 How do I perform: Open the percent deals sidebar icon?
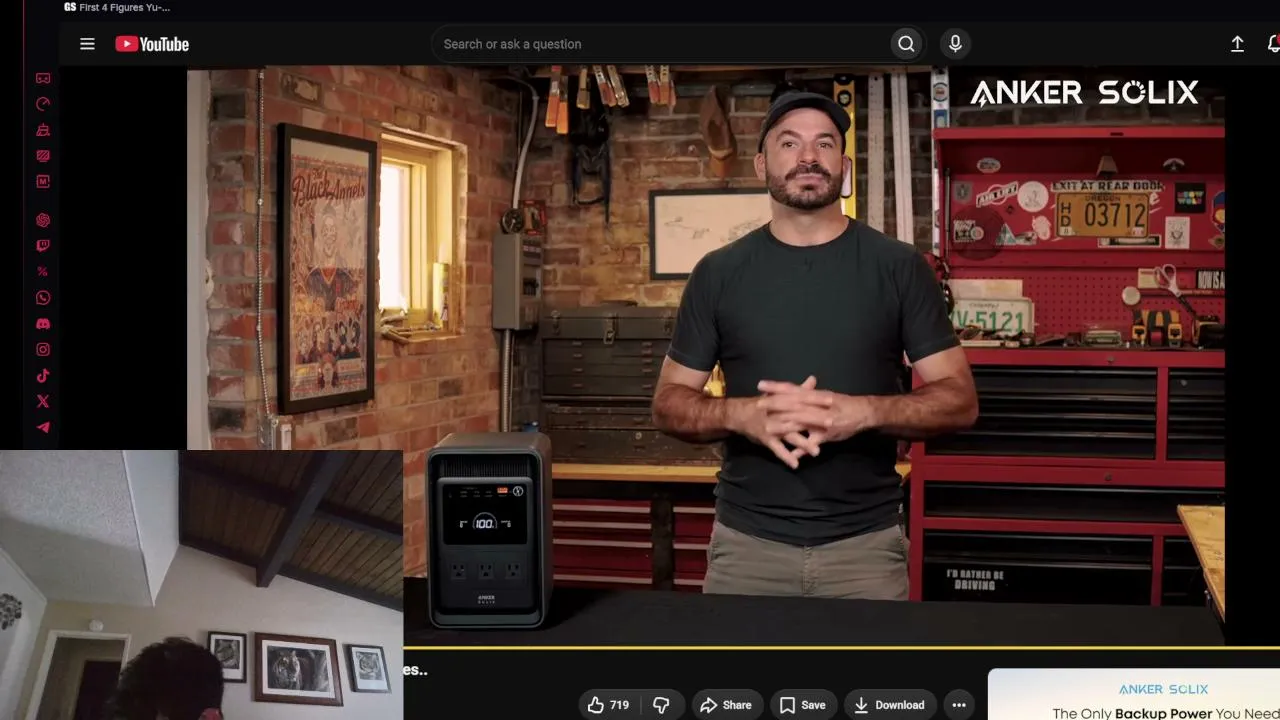pos(43,272)
